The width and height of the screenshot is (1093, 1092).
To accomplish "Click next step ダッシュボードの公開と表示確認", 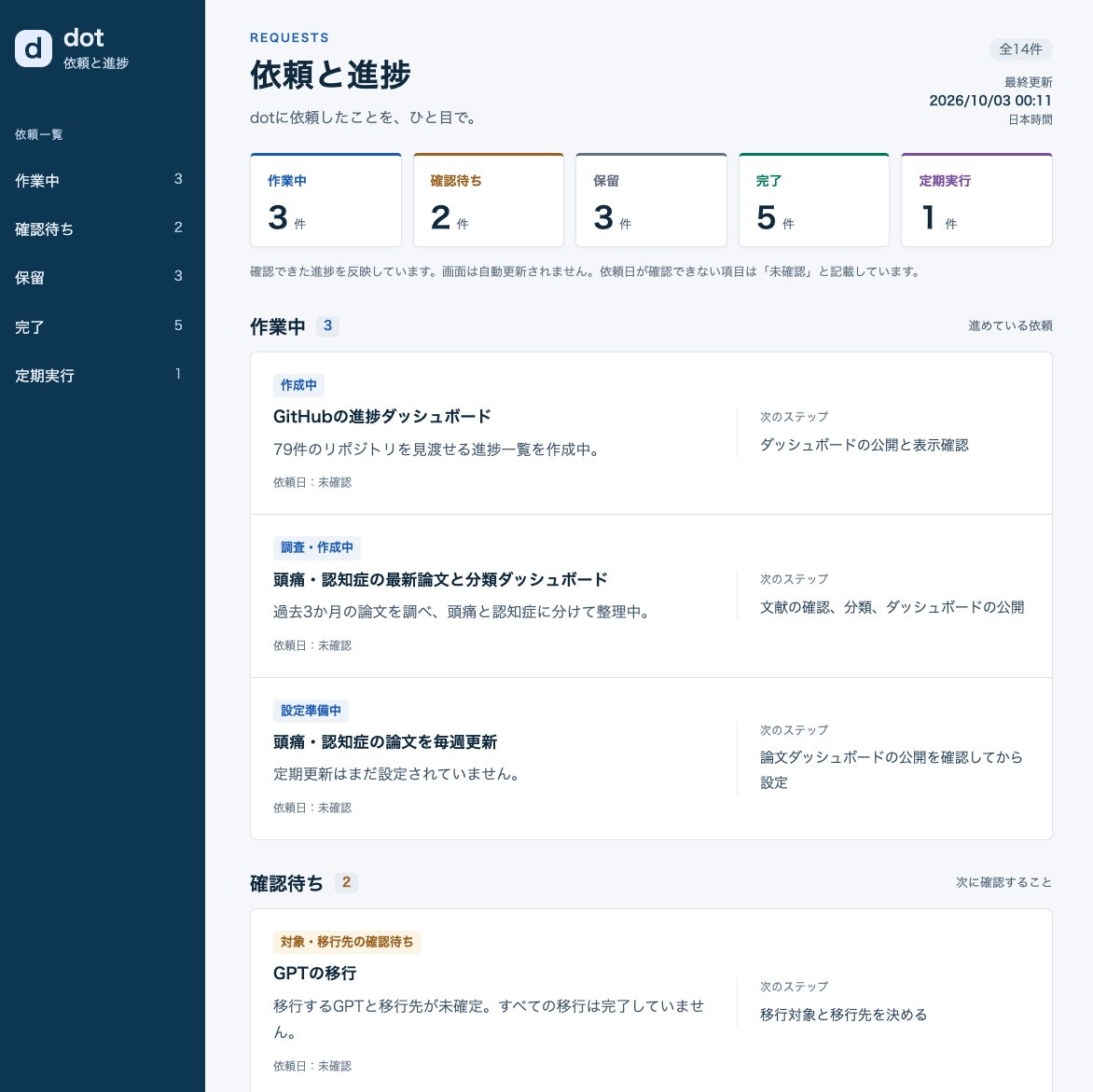I will pos(864,445).
